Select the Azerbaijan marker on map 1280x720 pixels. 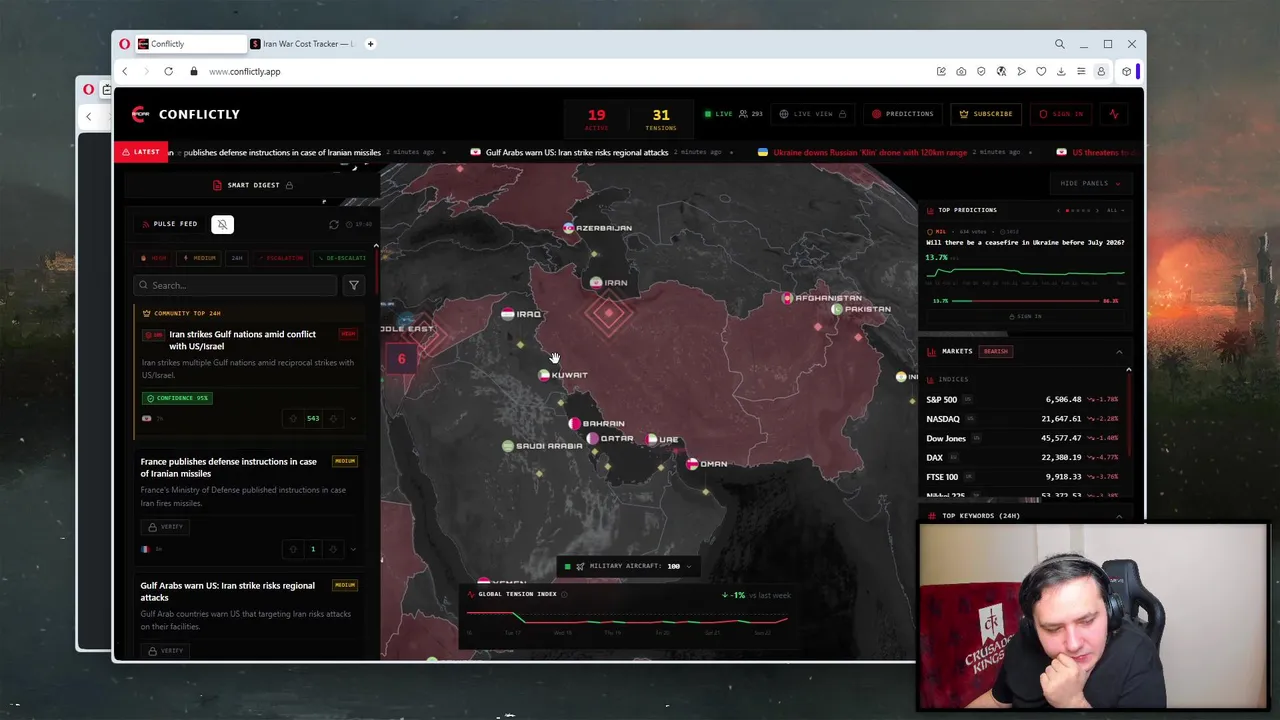point(598,228)
